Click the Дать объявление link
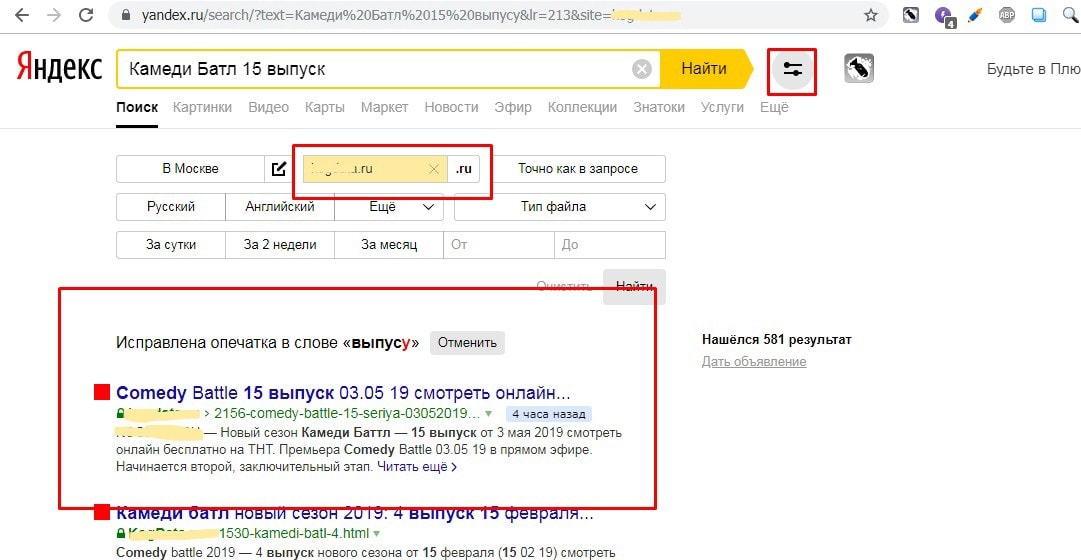This screenshot has height=560, width=1081. (x=754, y=361)
